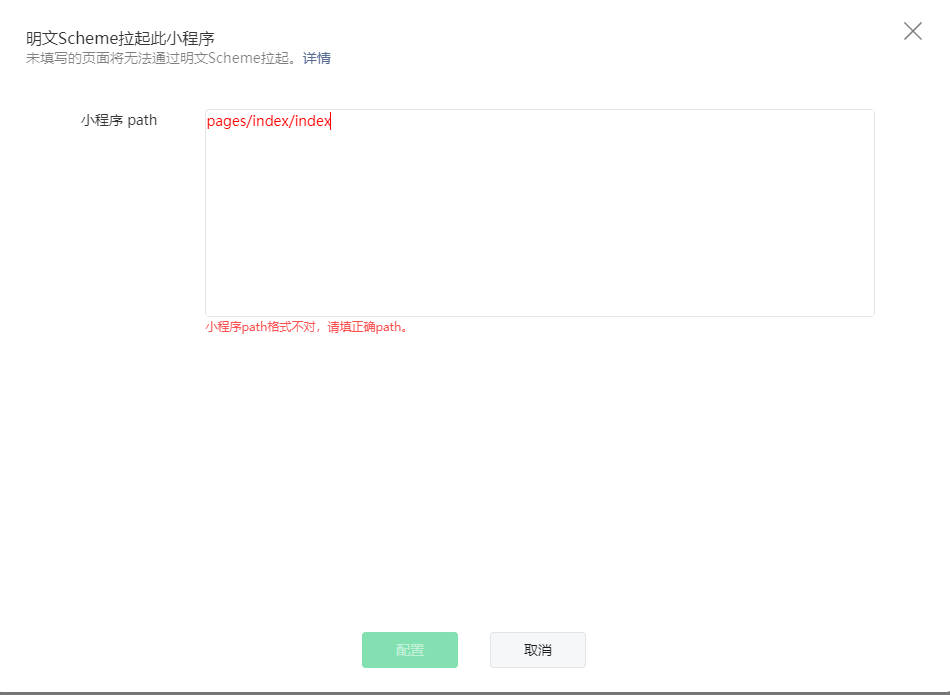Click the dialog title 明文Scheme拉起此小程序

click(120, 38)
